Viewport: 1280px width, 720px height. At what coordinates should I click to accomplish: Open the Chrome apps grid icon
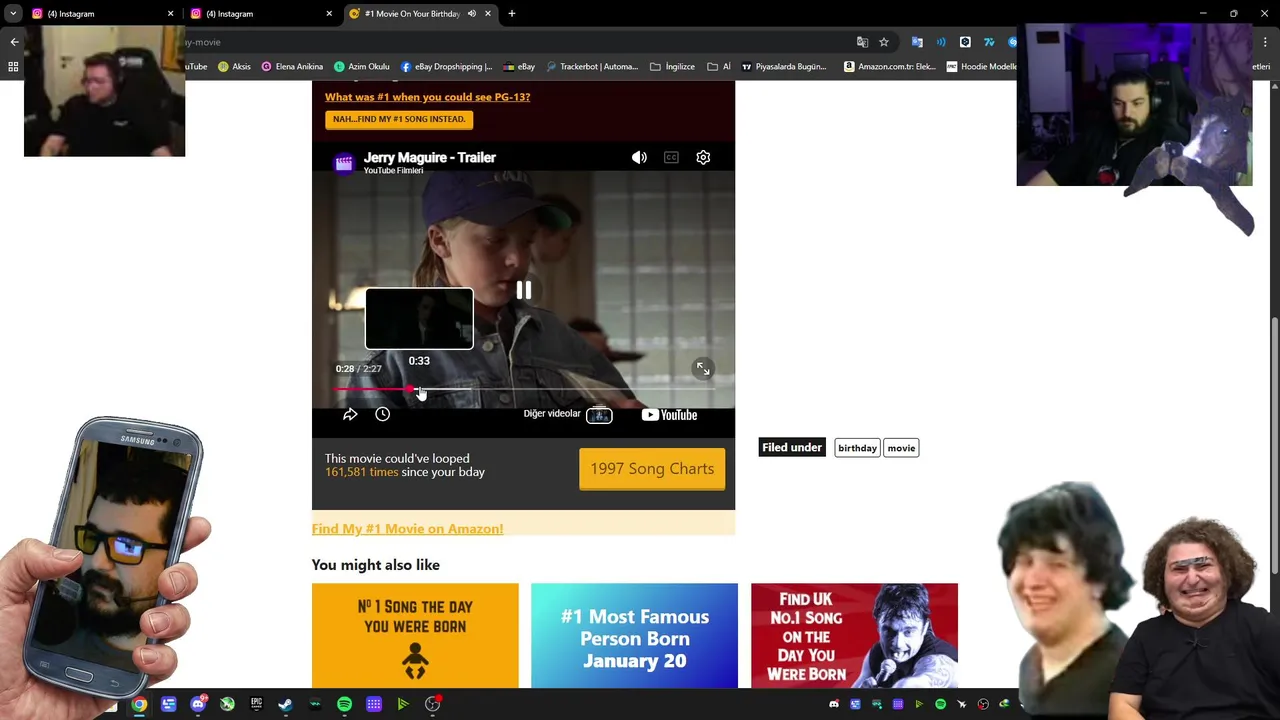point(13,67)
